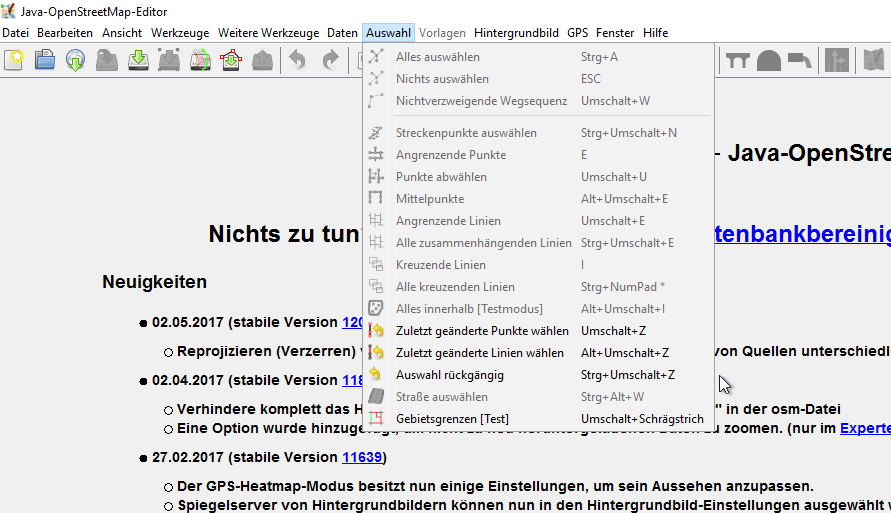Open version link 11639
The image size is (891, 513).
click(362, 457)
